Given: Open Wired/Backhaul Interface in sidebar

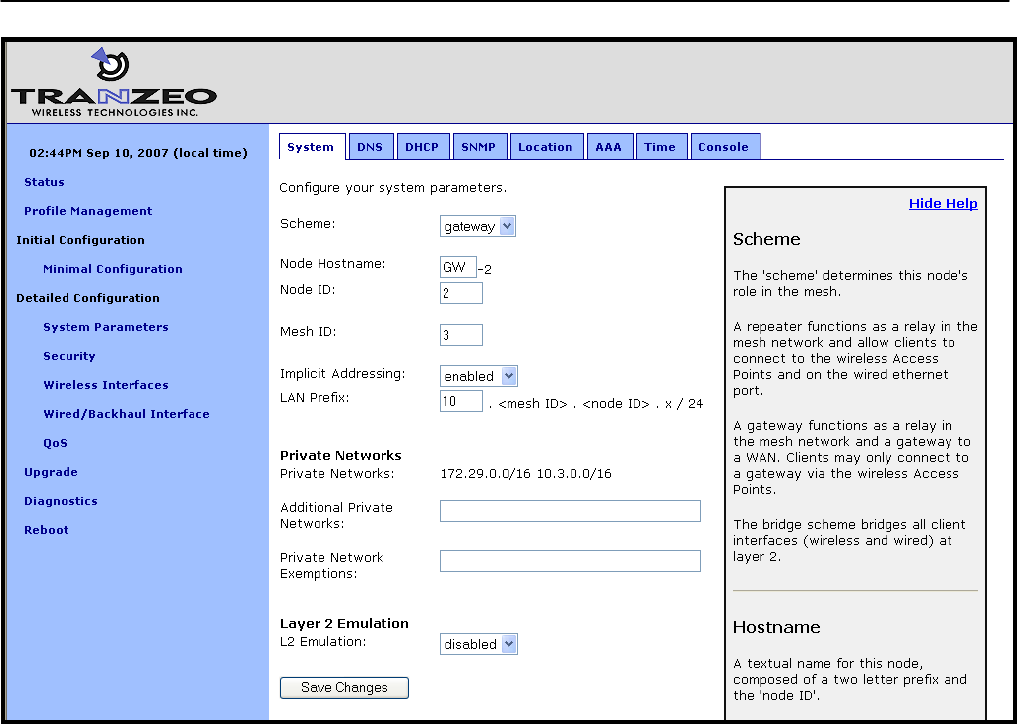Looking at the screenshot, I should click(126, 414).
